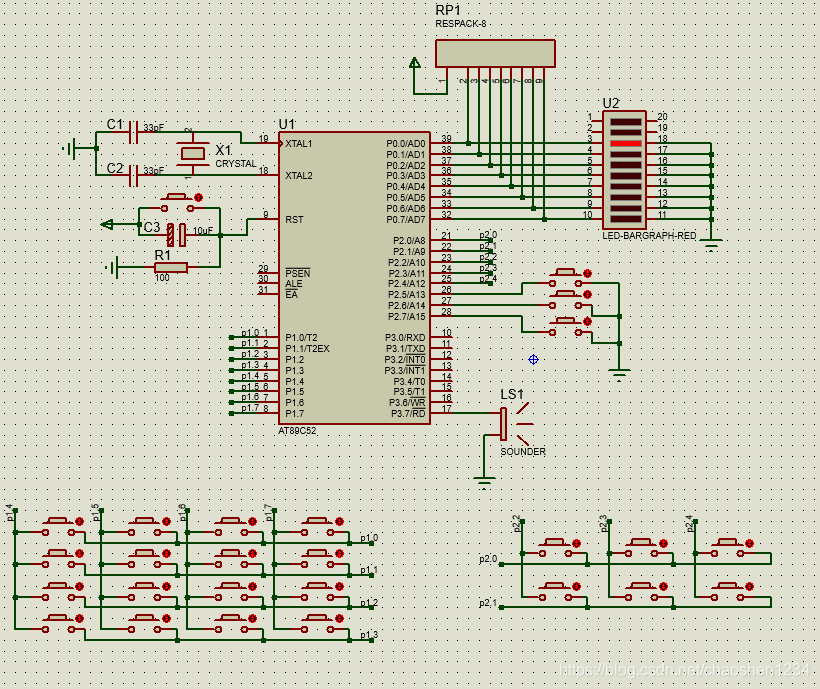Select the P1.1/T2EX pin label
Image resolution: width=820 pixels, height=689 pixels.
click(308, 349)
